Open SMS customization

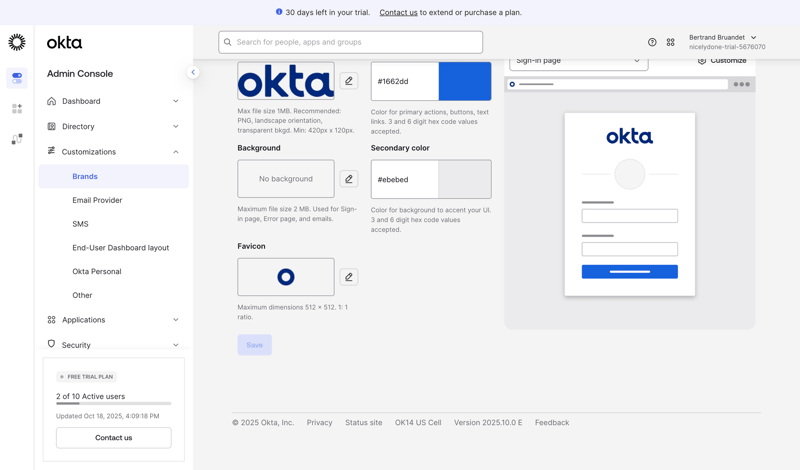(80, 224)
